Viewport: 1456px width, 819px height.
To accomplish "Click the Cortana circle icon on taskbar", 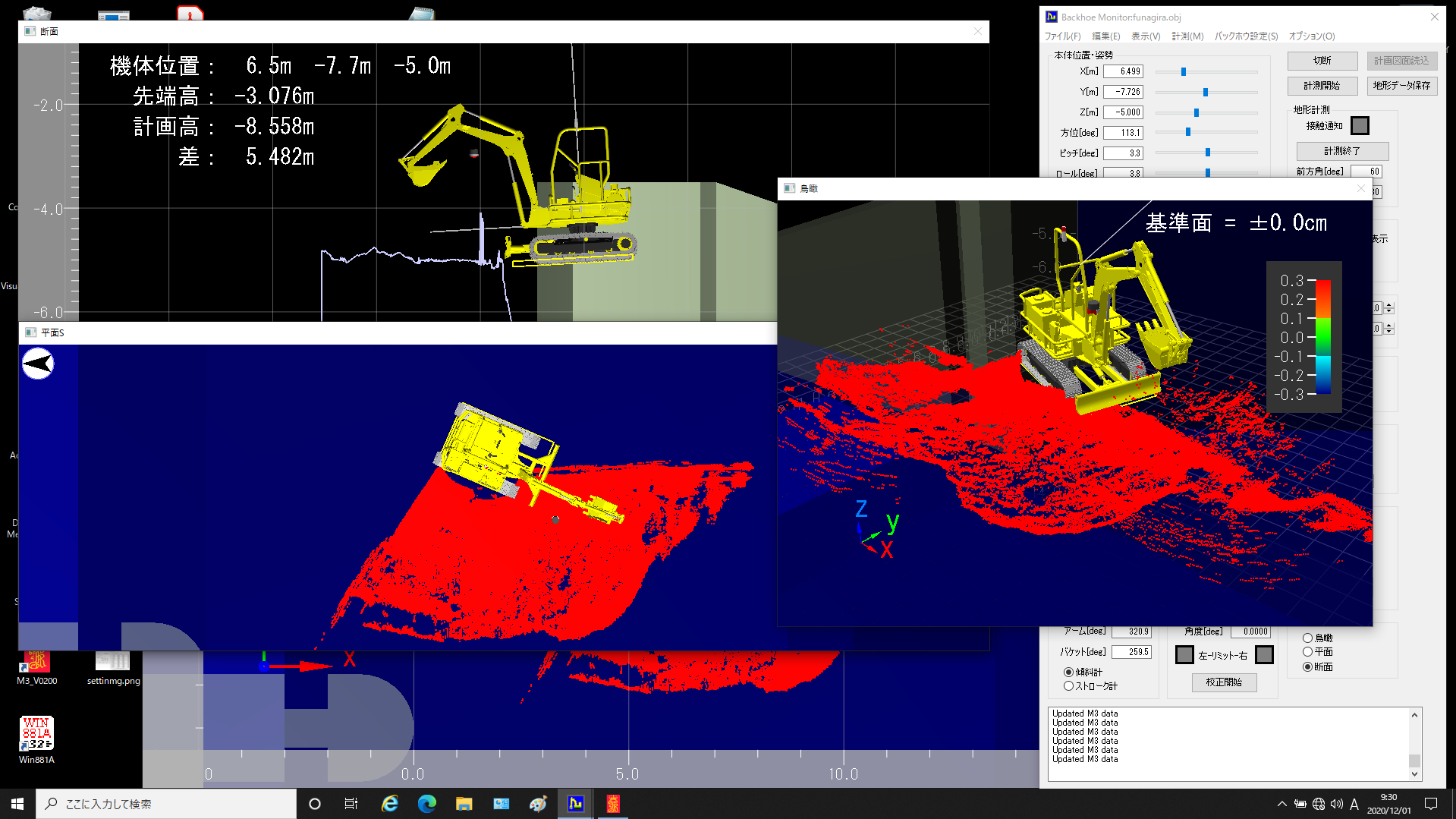I will tap(315, 804).
